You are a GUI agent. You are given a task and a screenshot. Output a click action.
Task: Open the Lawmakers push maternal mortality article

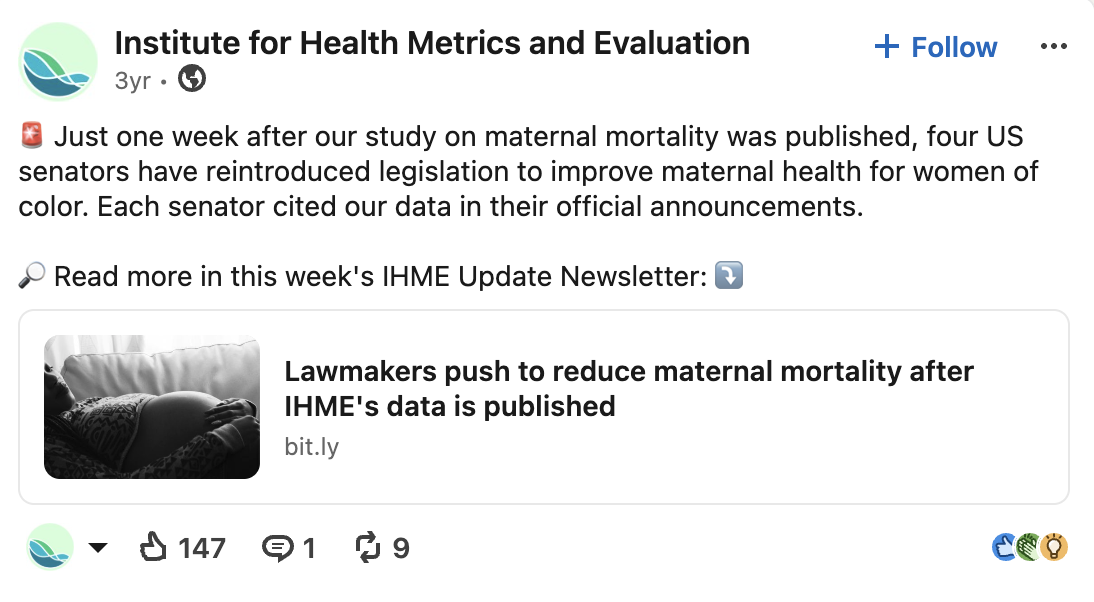click(628, 389)
